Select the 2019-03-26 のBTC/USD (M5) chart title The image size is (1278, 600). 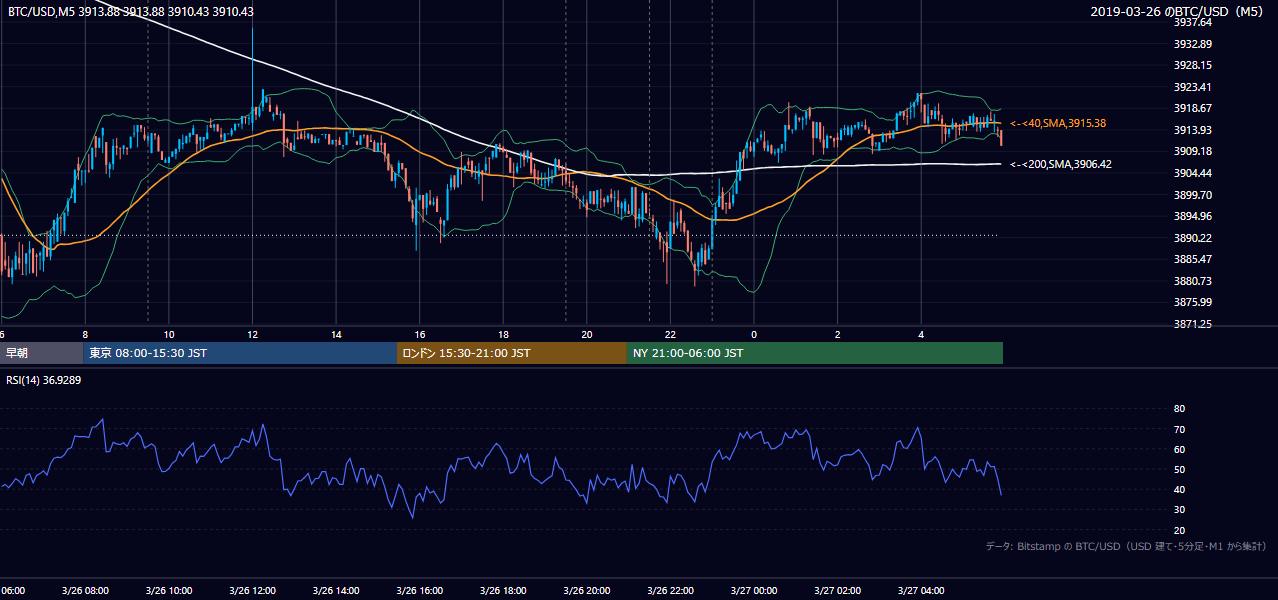point(1179,12)
